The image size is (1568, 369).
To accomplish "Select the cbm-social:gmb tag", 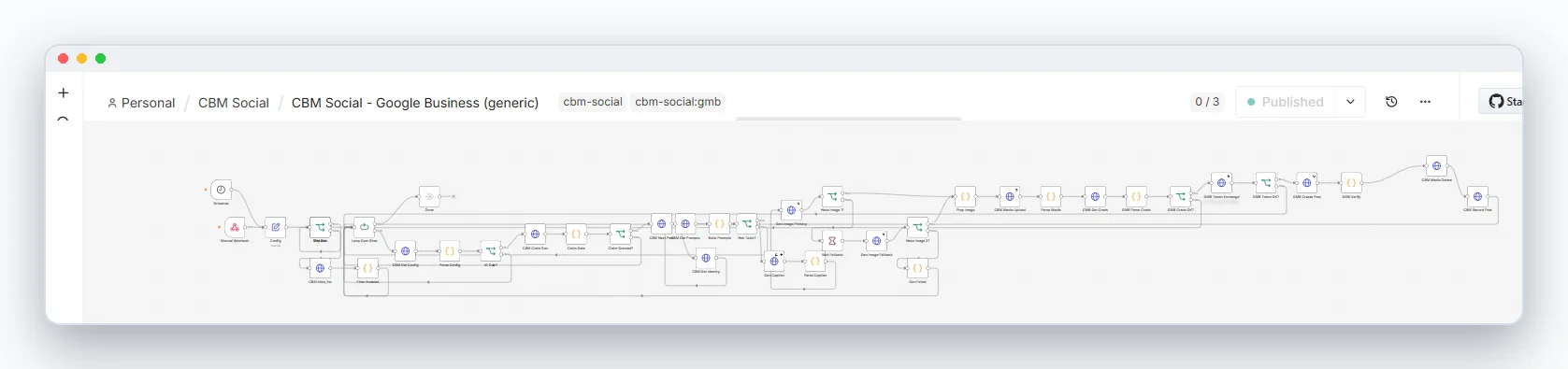I will click(x=678, y=102).
